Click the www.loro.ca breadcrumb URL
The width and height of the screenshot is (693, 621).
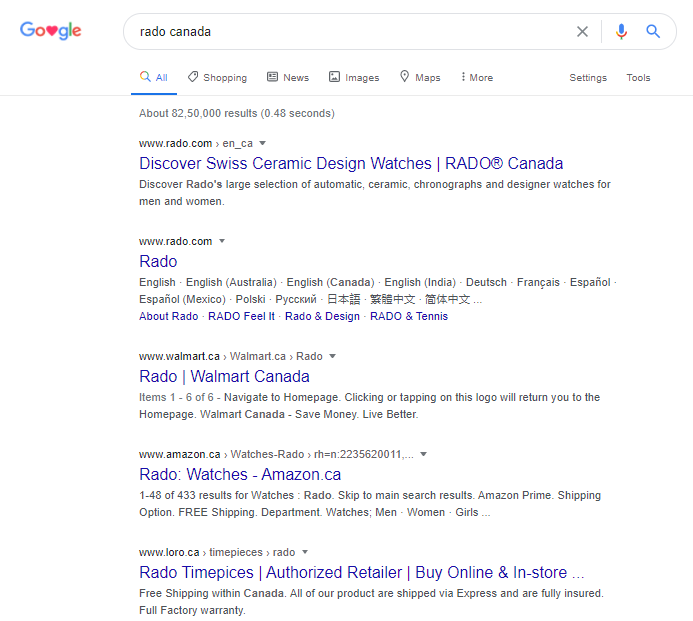[x=217, y=553]
